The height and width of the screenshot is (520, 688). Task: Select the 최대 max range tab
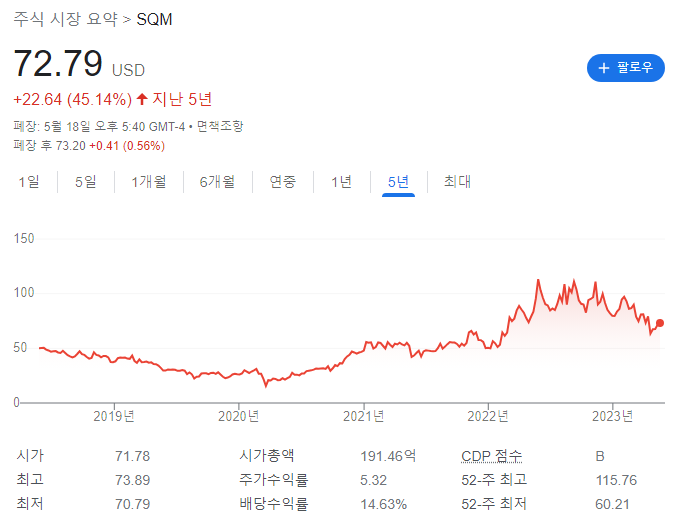pyautogui.click(x=457, y=181)
